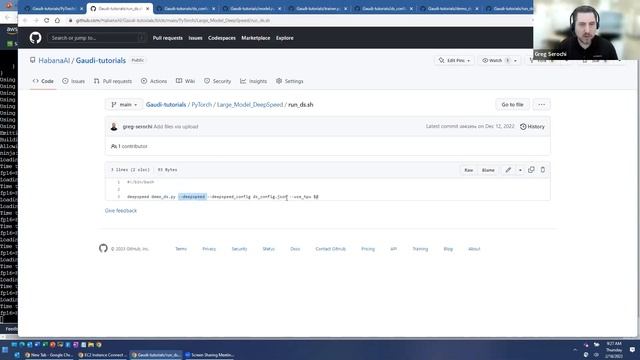Open the footer Training link

click(420, 249)
